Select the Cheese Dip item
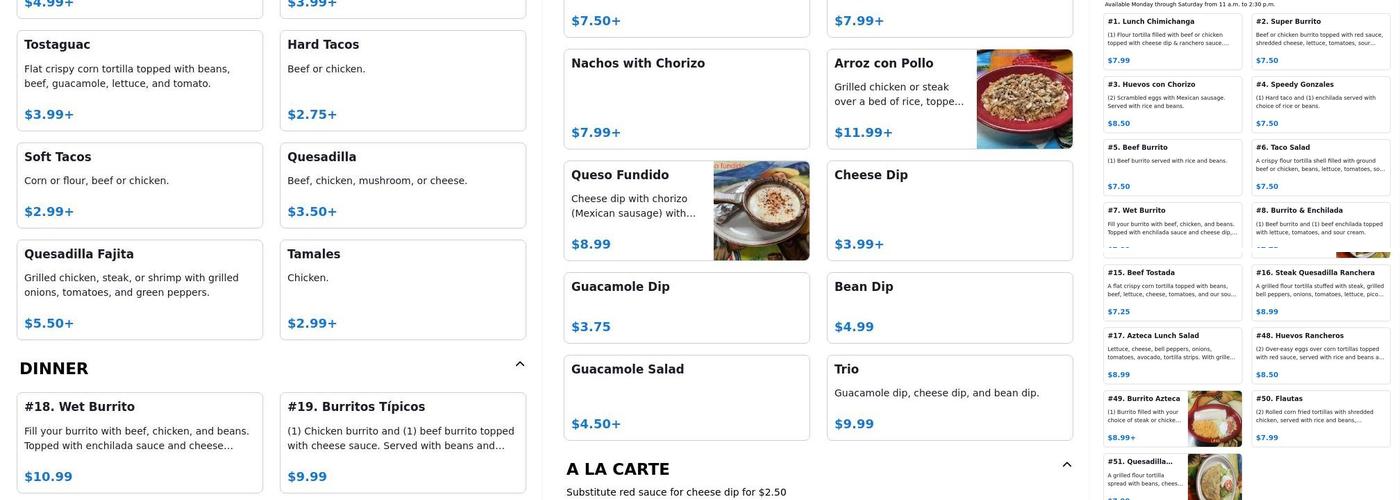This screenshot has height=500, width=1400. (950, 211)
